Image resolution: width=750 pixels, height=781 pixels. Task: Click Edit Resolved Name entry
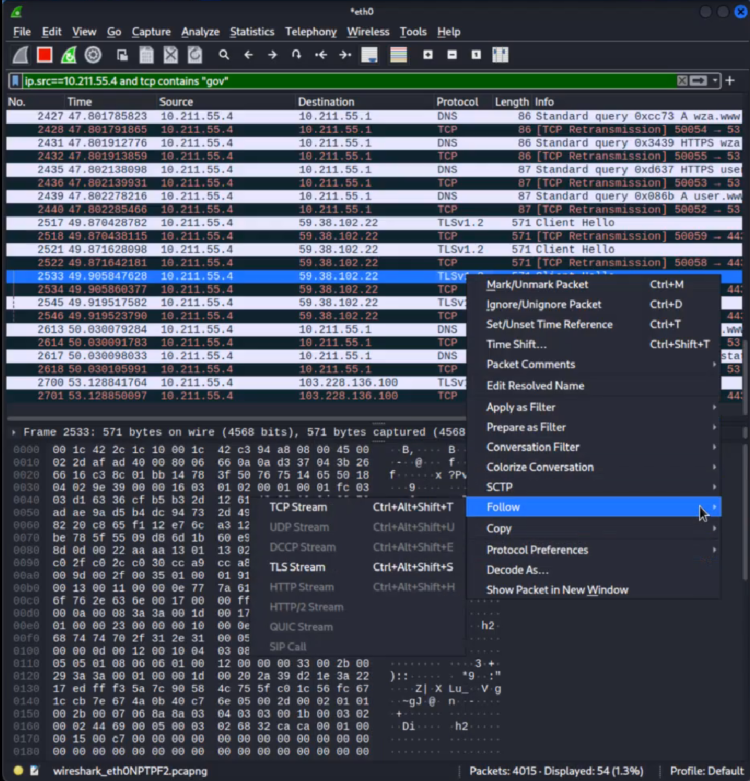[x=594, y=386]
